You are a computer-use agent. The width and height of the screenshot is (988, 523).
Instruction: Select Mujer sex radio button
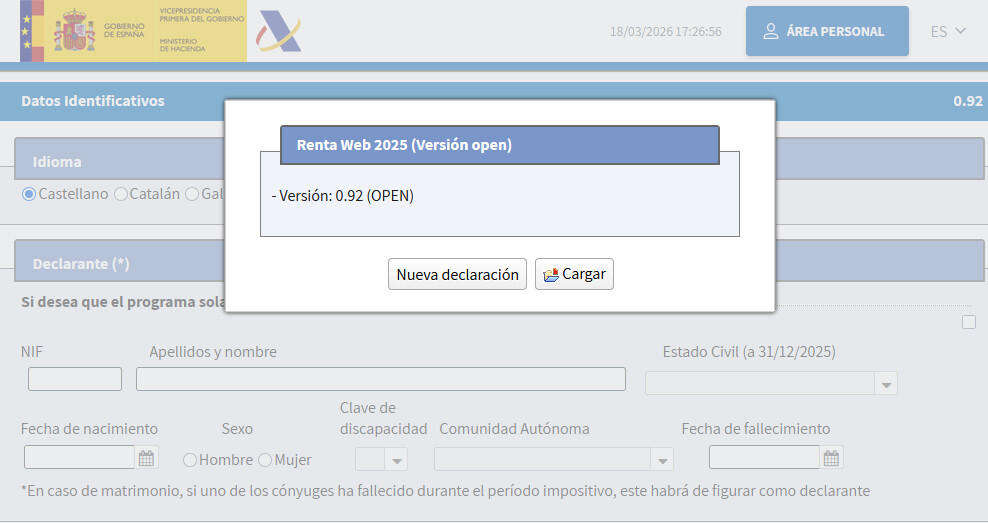[265, 460]
